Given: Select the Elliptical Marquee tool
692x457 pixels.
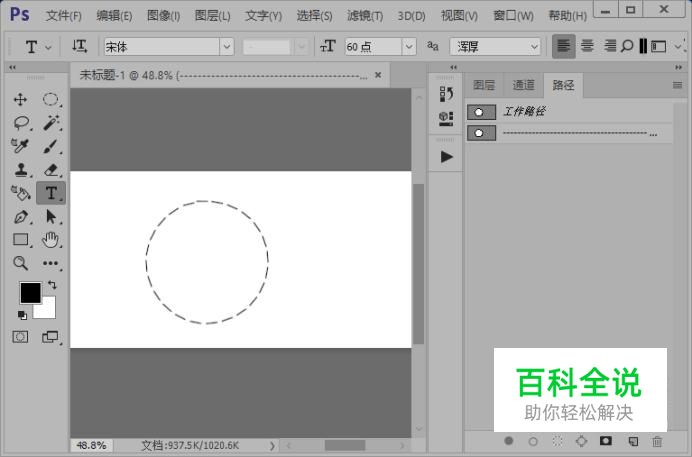Looking at the screenshot, I should 50,100.
